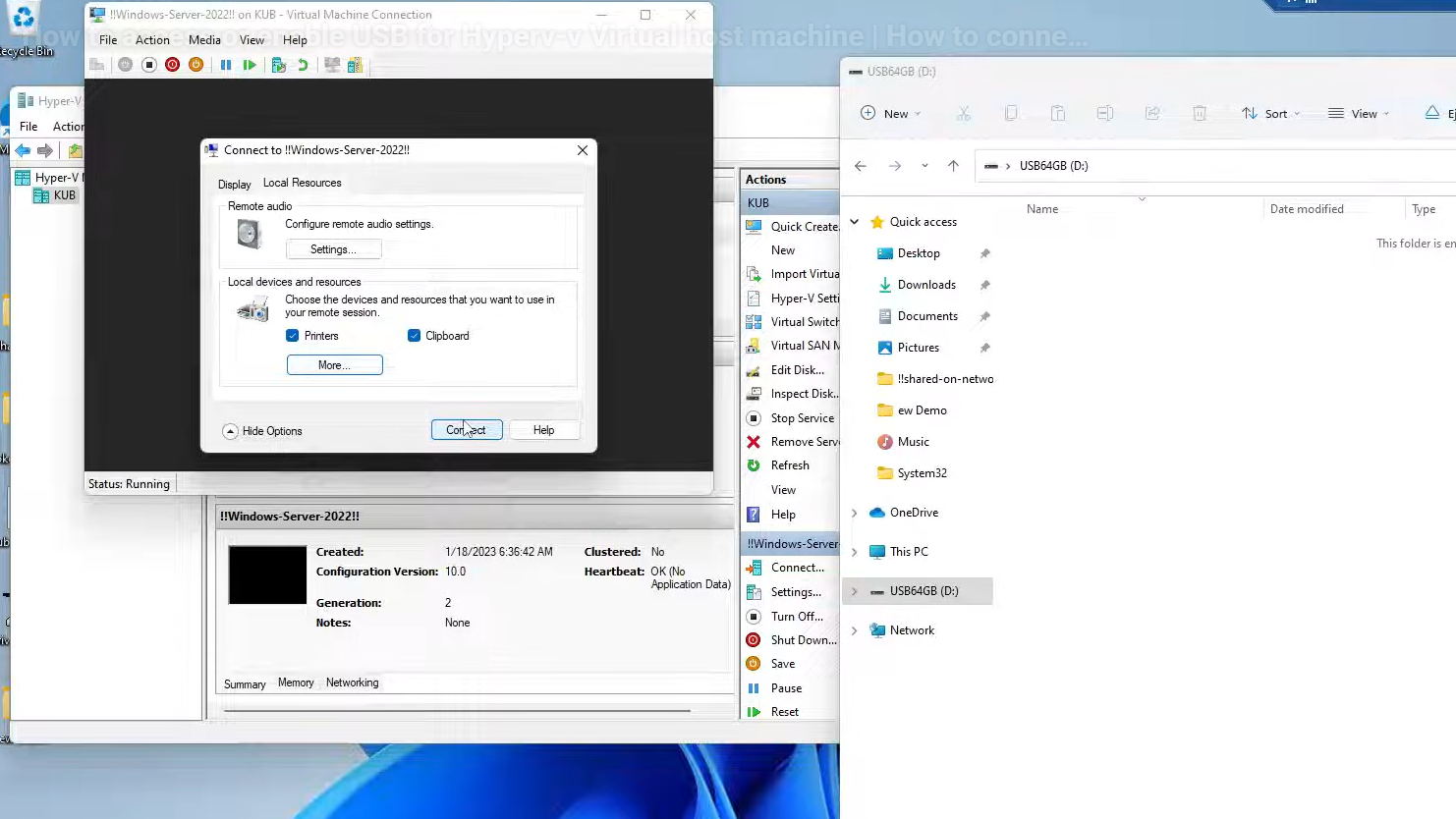Click the Recycle Bin desktop icon
Image resolution: width=1456 pixels, height=819 pixels.
(24, 29)
